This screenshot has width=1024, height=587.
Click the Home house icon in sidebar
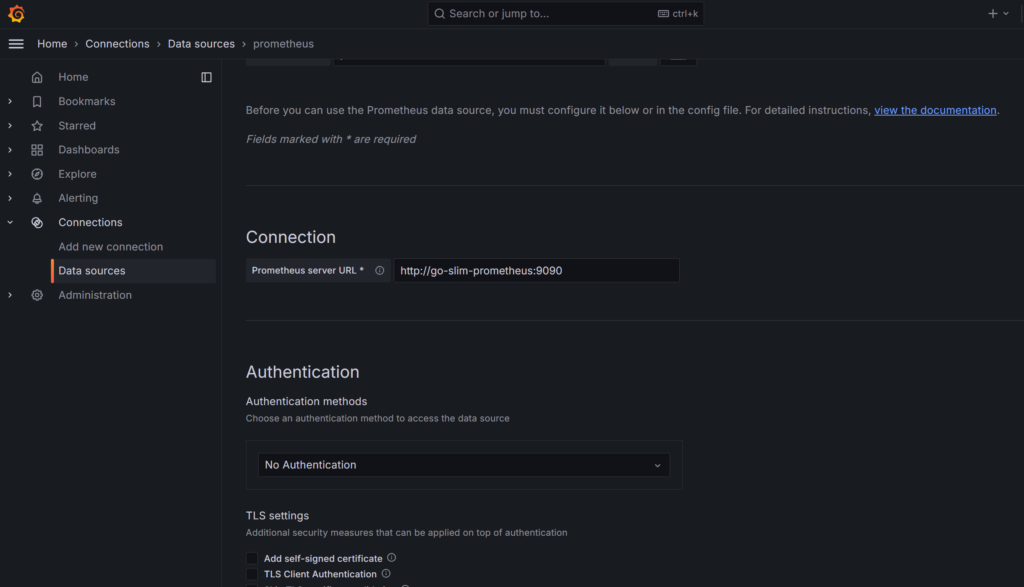(x=37, y=77)
